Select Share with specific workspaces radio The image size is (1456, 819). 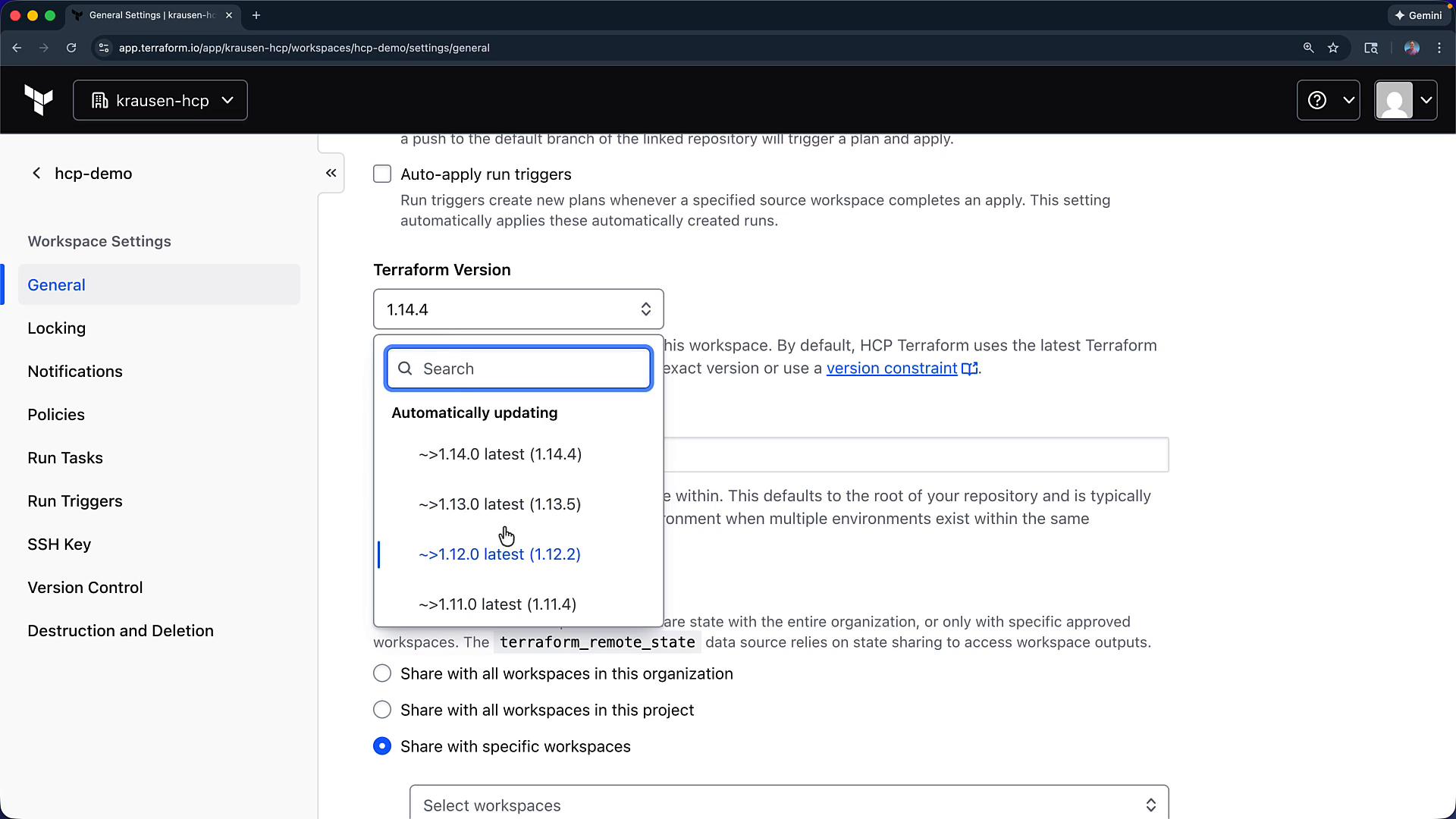(x=382, y=746)
